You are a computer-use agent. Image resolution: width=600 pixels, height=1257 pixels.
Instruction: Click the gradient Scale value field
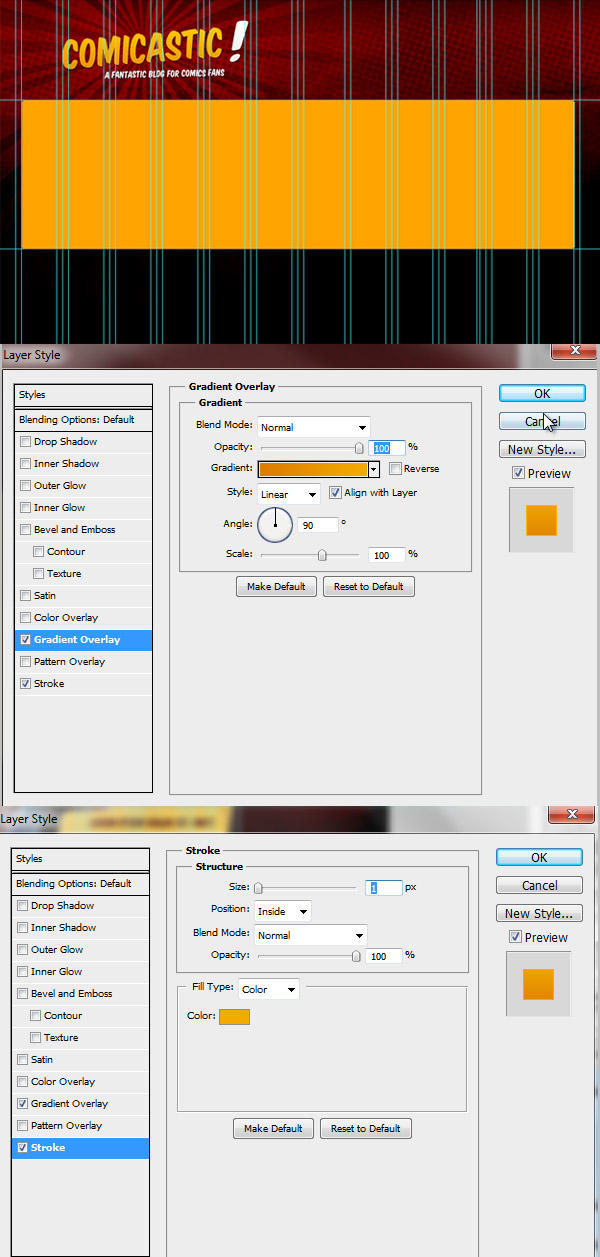click(x=386, y=555)
